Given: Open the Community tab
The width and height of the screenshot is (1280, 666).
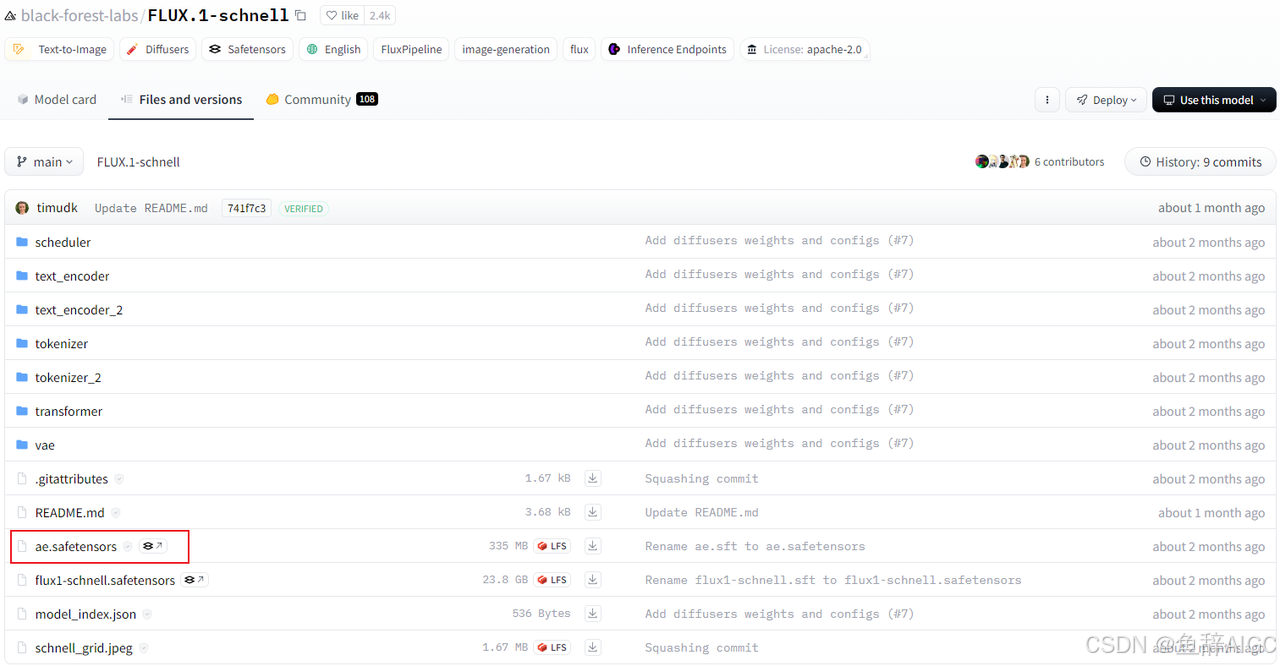Looking at the screenshot, I should pos(321,99).
